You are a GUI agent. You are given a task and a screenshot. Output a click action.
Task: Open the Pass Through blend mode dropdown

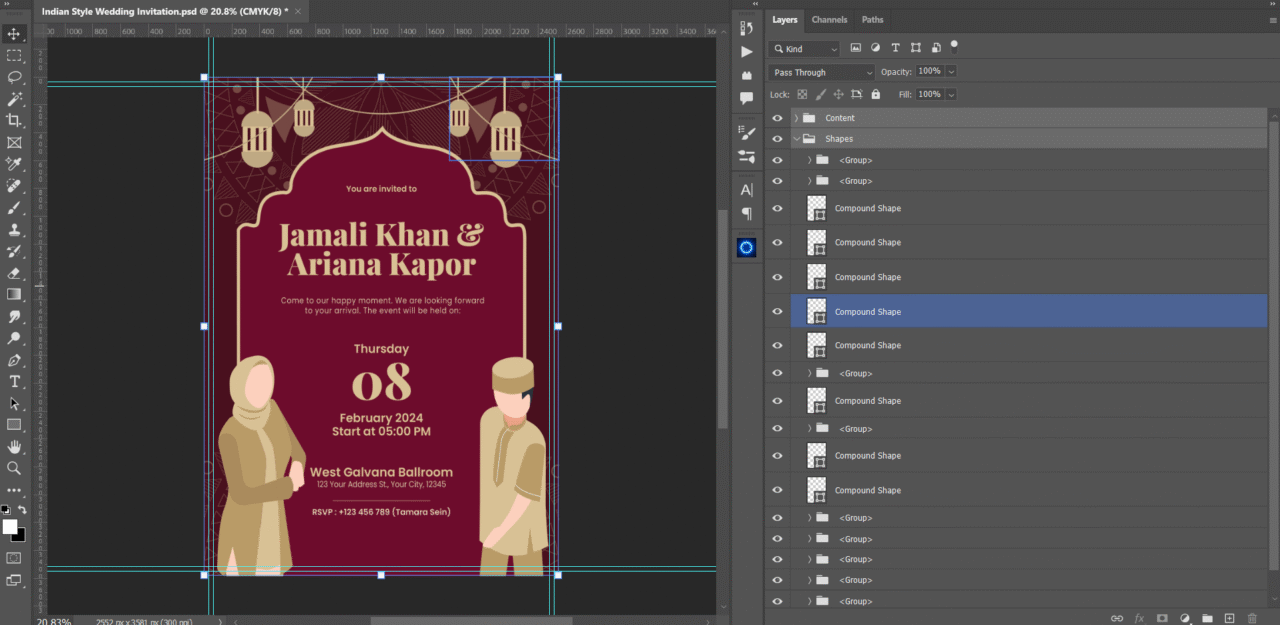coord(821,72)
